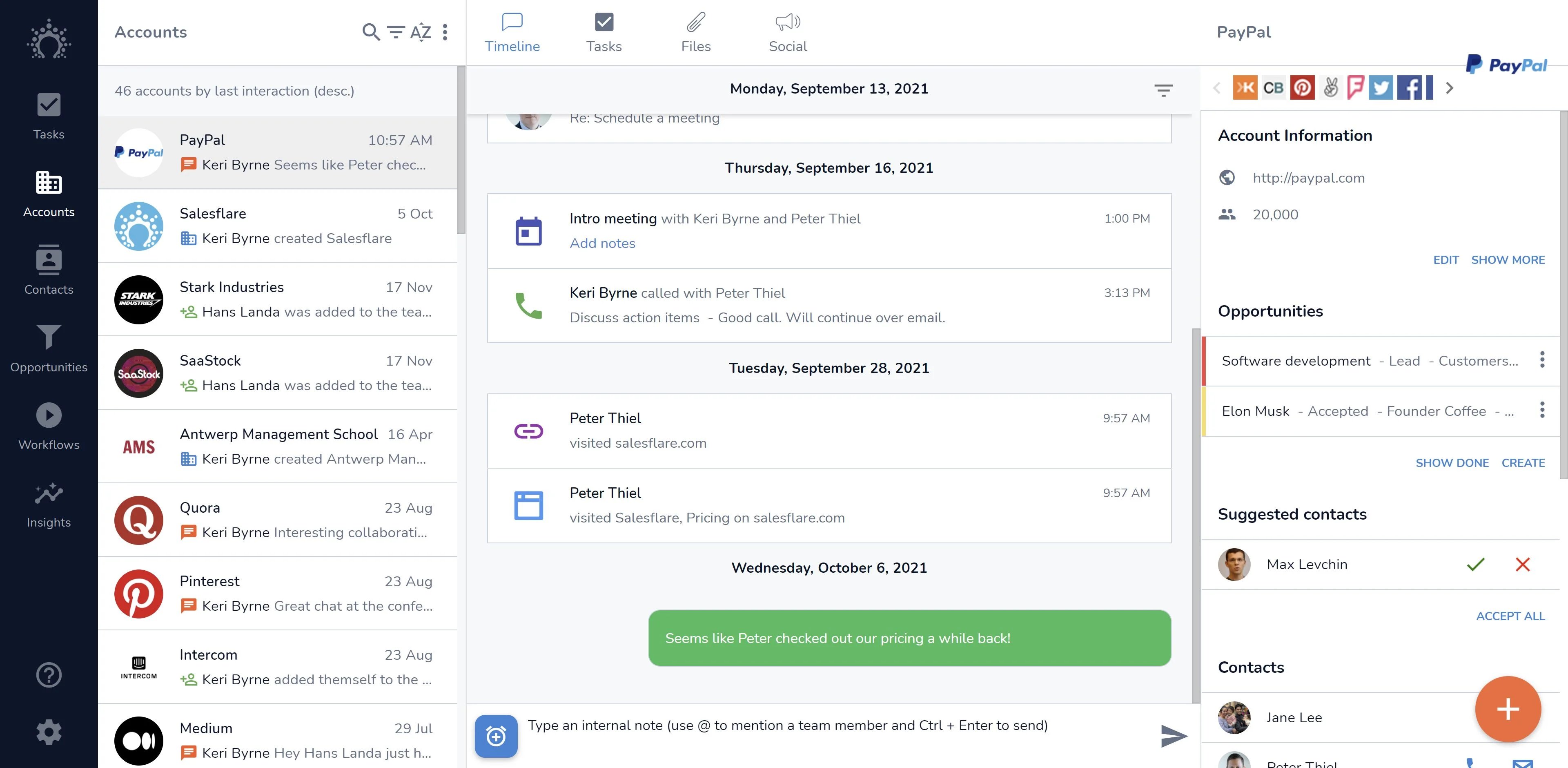Open the reminder toggle beside the note field
The height and width of the screenshot is (768, 1568).
coord(495,736)
